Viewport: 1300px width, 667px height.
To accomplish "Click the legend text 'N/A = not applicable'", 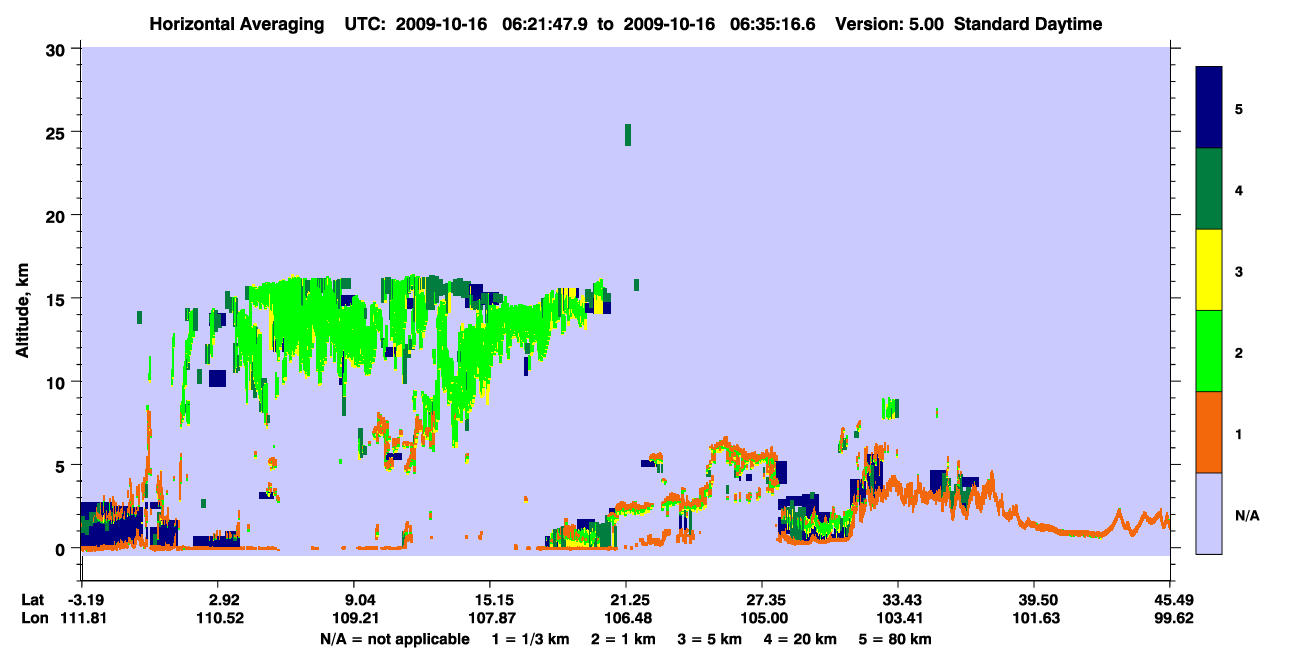I will click(394, 639).
